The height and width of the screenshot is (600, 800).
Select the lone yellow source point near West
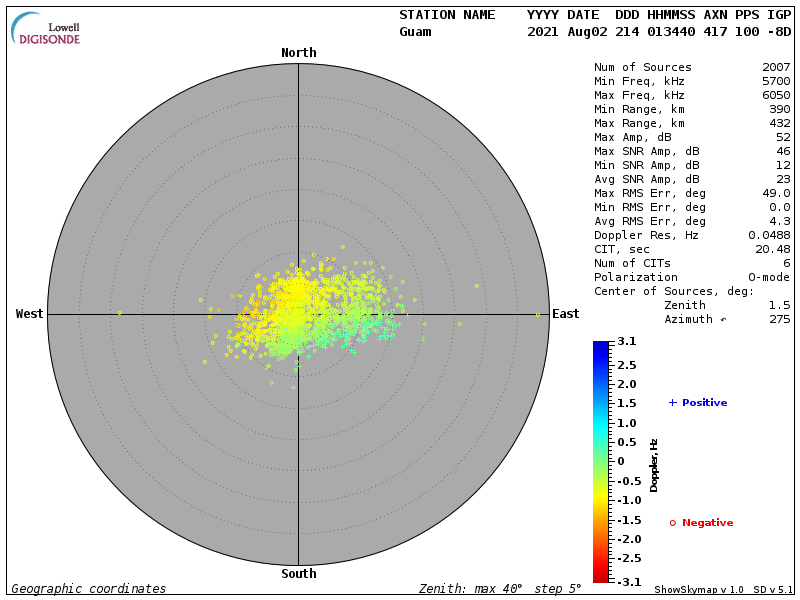coord(119,313)
